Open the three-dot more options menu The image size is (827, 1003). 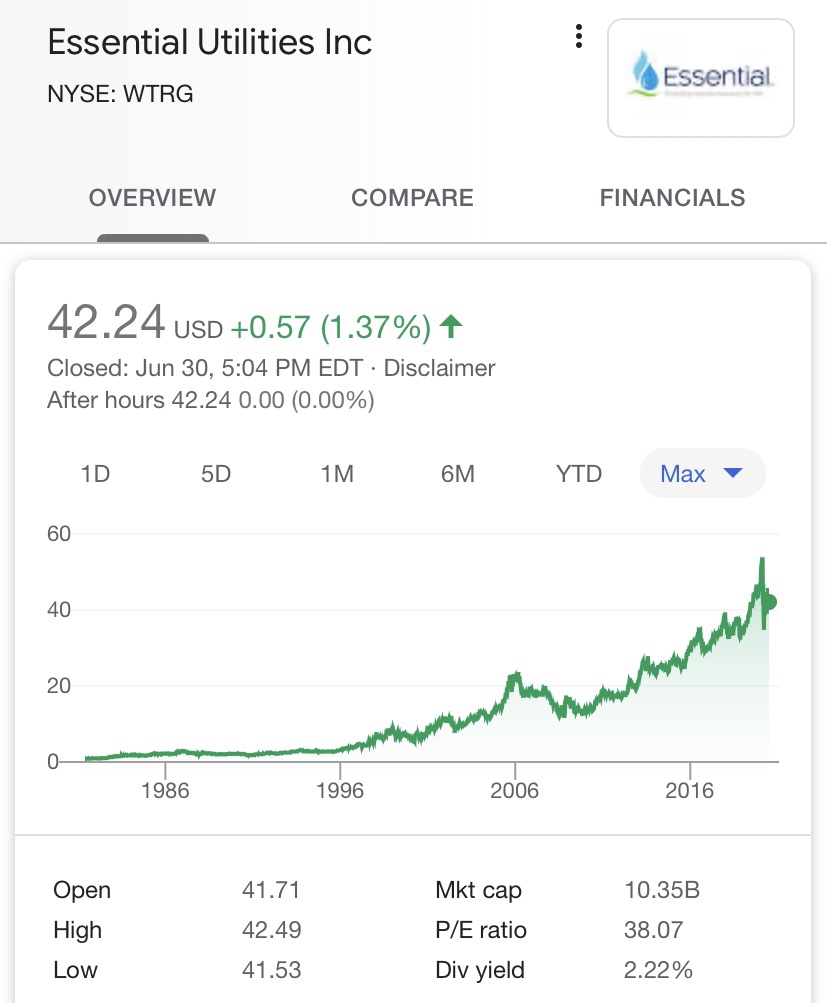pyautogui.click(x=578, y=37)
